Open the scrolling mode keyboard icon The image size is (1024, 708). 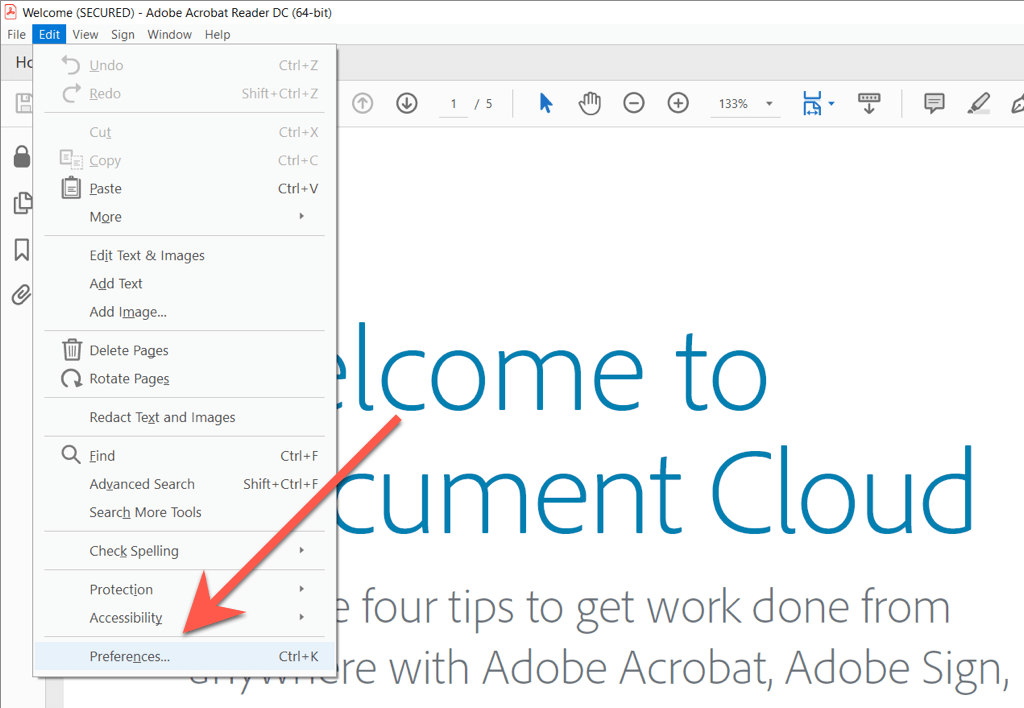(869, 103)
